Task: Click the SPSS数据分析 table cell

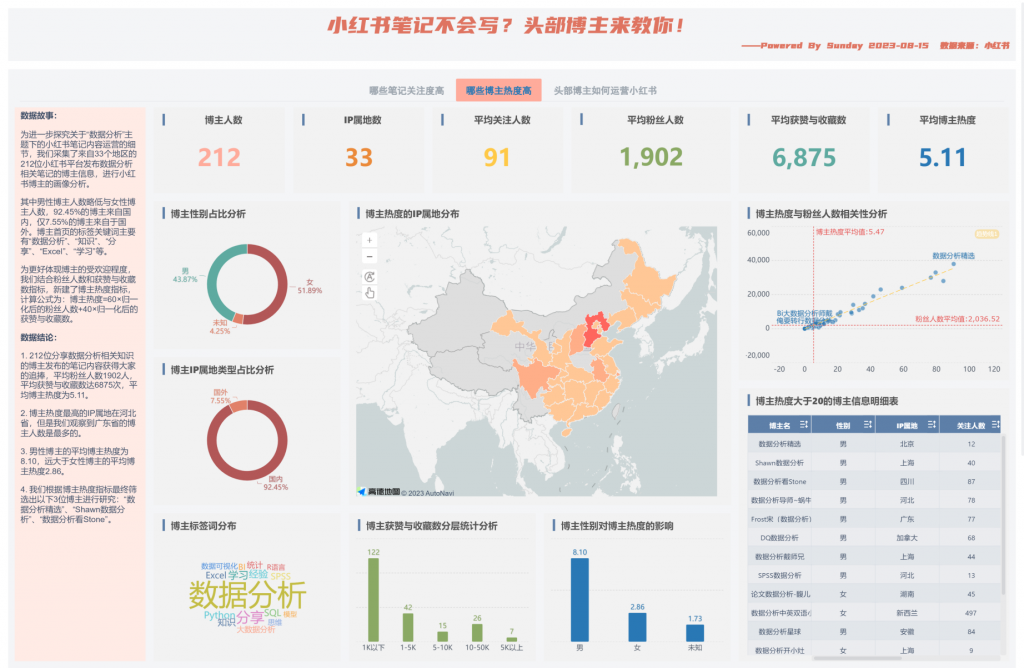Action: pos(779,575)
